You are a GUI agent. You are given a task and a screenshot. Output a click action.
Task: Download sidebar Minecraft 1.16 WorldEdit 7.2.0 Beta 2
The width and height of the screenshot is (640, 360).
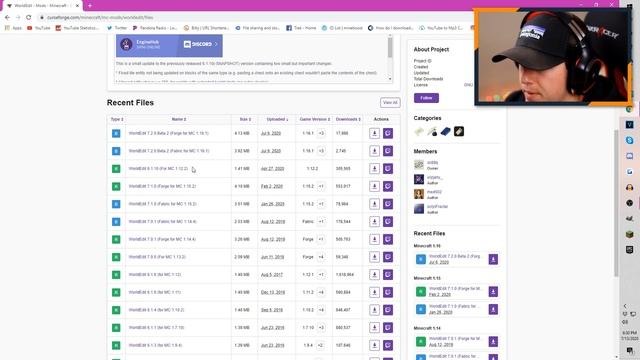tap(493, 259)
